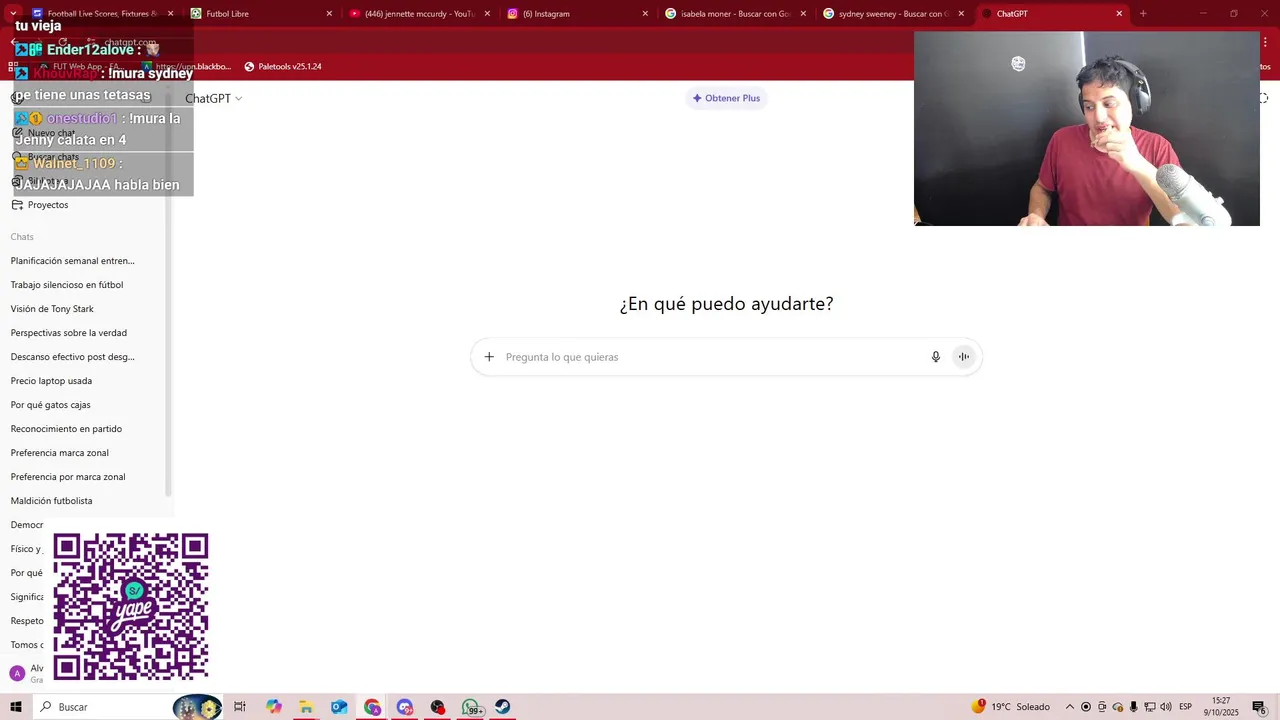1280x720 pixels.
Task: Open chat Por qué gatos cajas
Action: (51, 405)
